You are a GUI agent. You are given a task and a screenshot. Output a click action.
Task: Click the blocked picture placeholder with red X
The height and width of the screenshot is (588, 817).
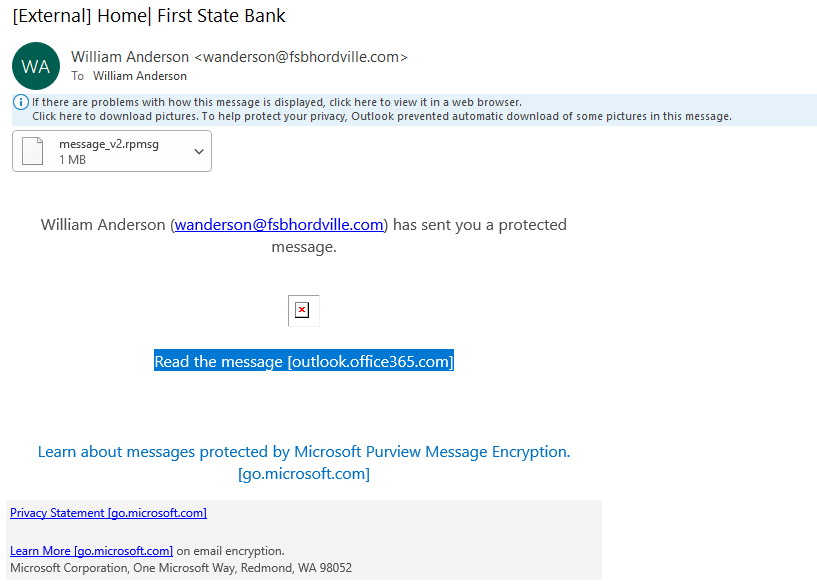tap(303, 311)
